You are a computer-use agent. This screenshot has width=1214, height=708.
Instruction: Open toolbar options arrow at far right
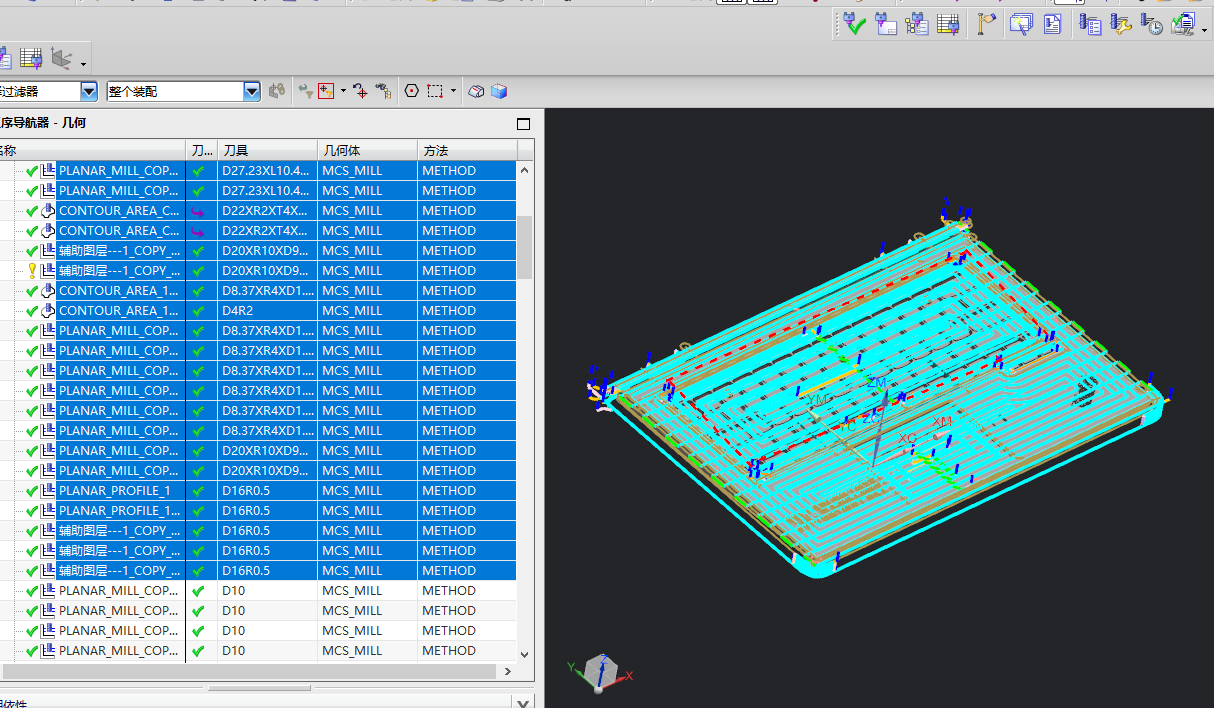tap(1204, 30)
